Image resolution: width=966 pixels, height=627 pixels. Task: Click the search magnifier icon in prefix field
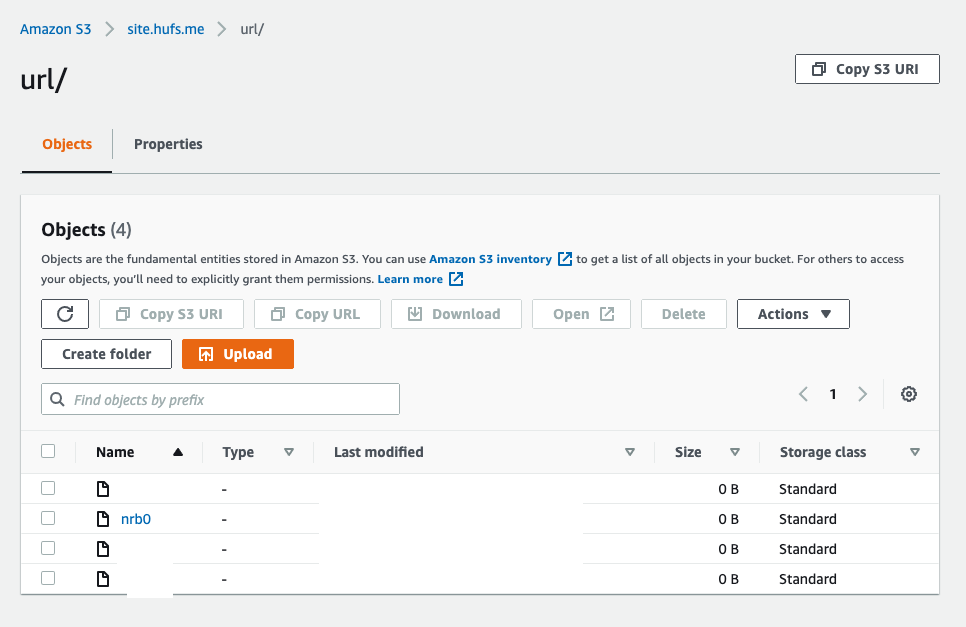tap(57, 400)
